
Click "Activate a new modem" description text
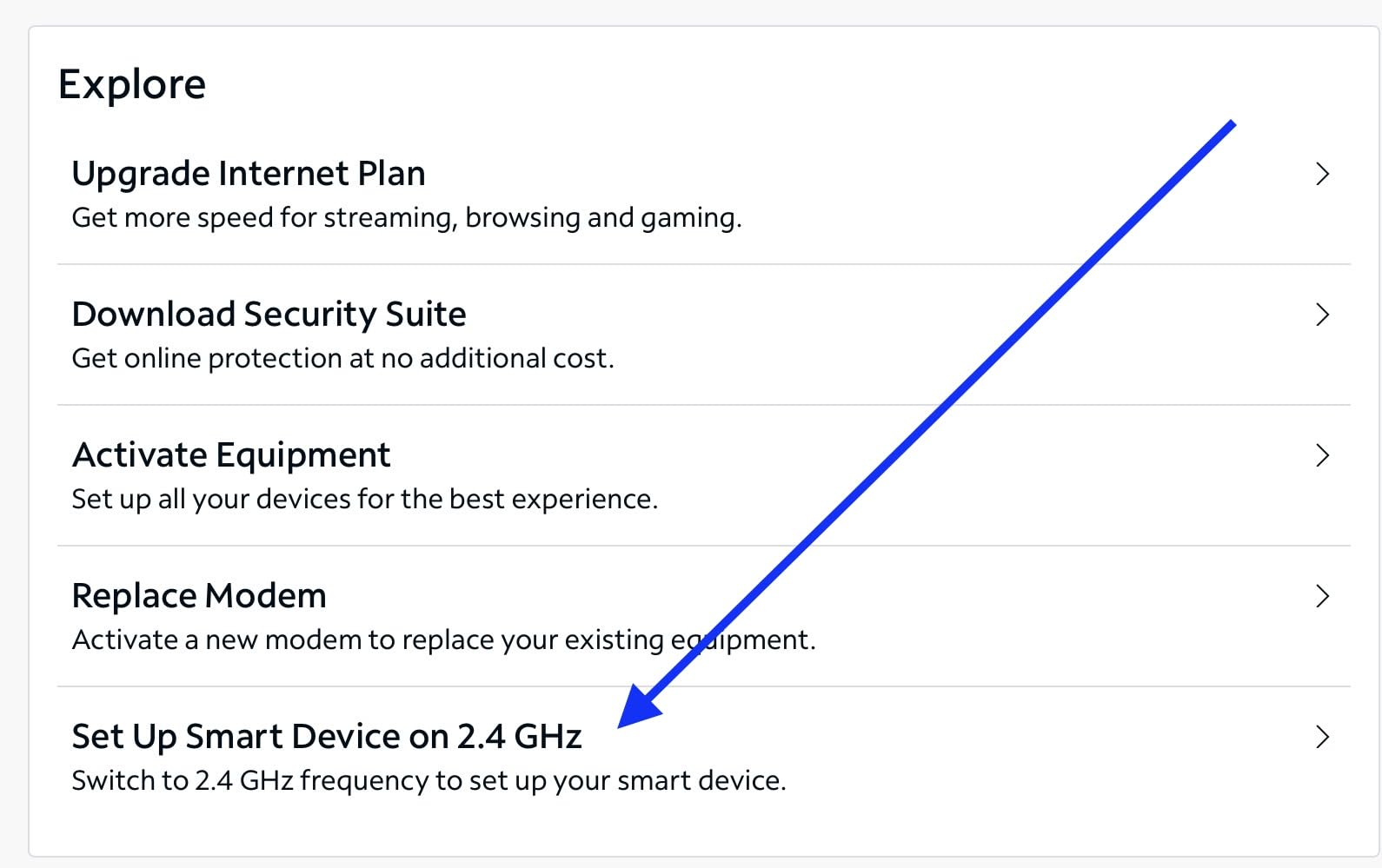coord(443,639)
